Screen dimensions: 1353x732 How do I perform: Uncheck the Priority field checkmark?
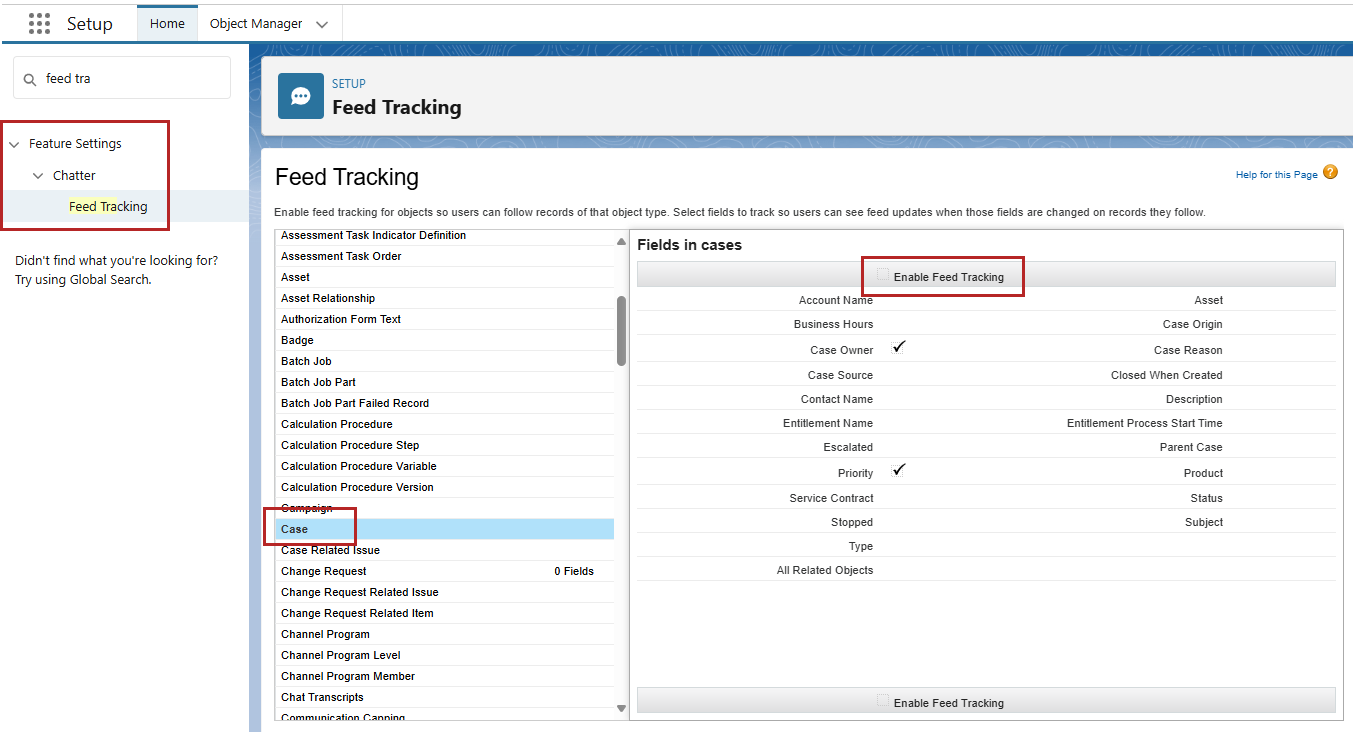tap(899, 469)
